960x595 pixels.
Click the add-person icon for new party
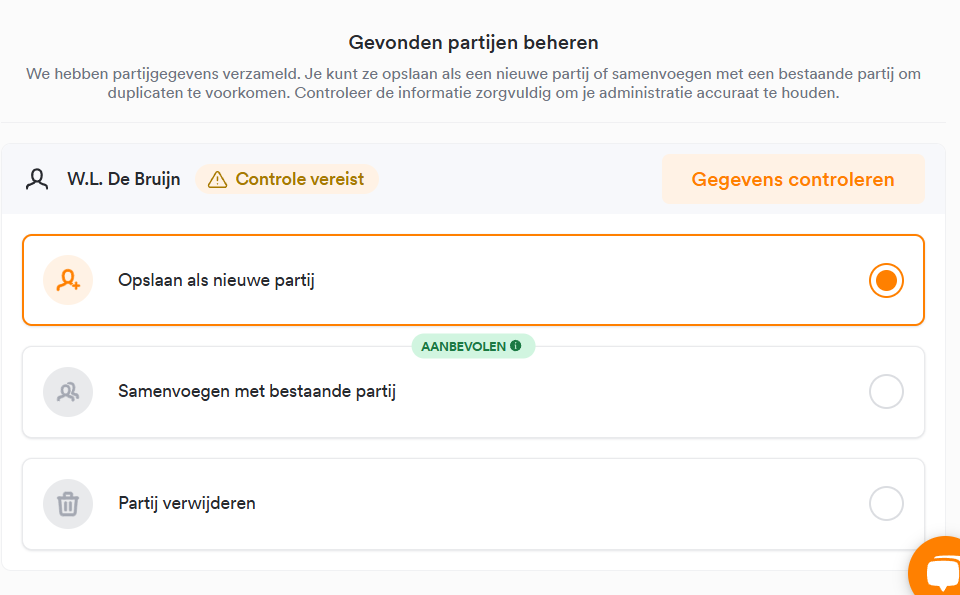coord(68,280)
